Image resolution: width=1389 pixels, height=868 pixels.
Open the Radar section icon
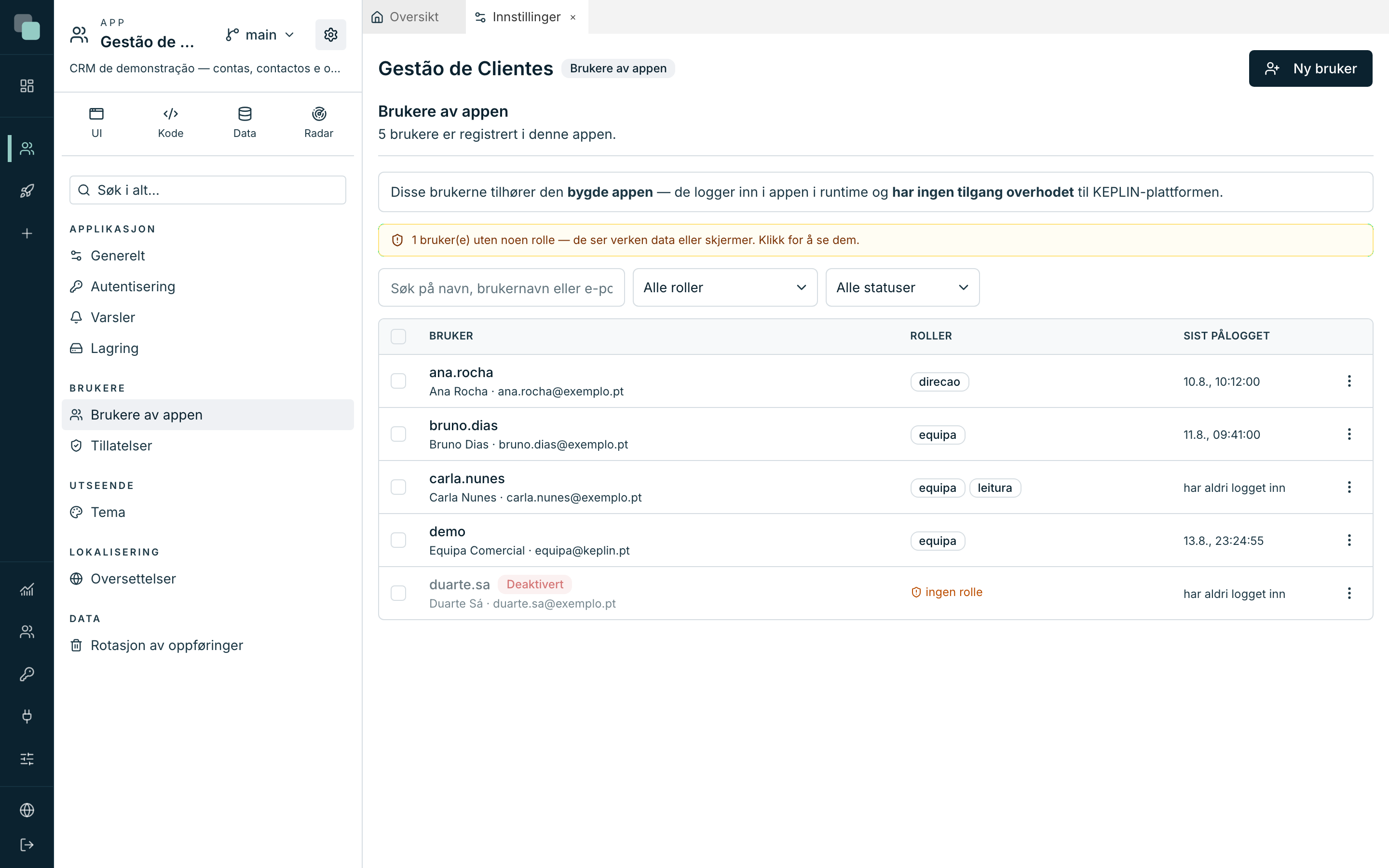pos(318,114)
